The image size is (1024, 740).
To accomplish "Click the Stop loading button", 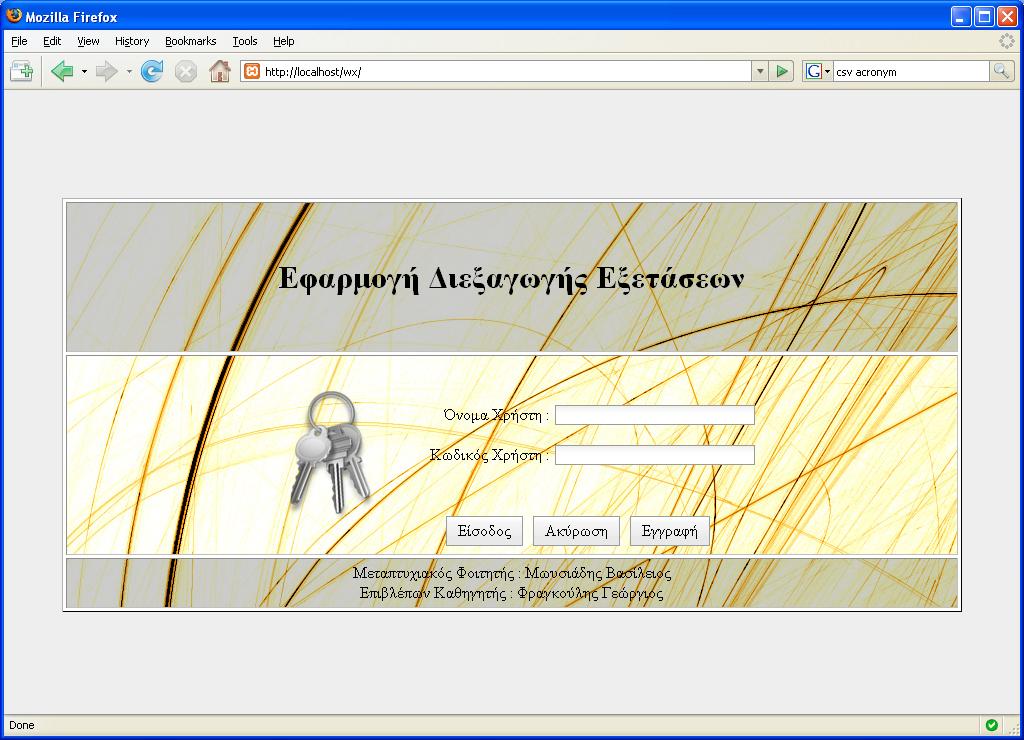I will 185,71.
